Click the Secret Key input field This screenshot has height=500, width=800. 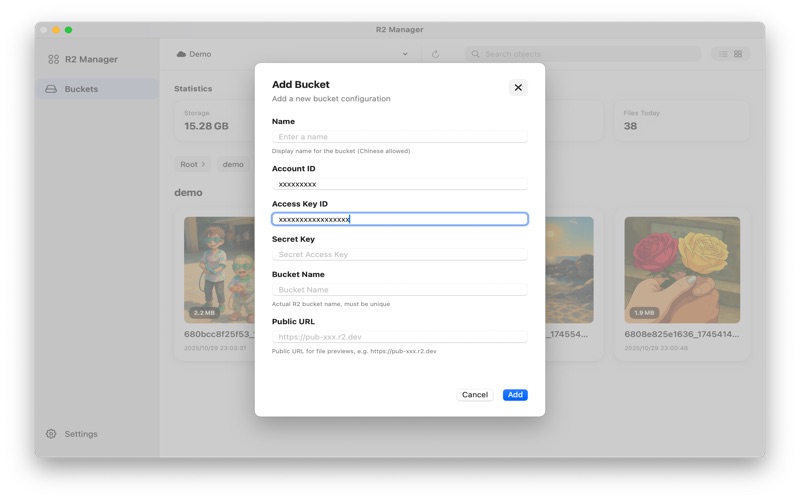399,254
